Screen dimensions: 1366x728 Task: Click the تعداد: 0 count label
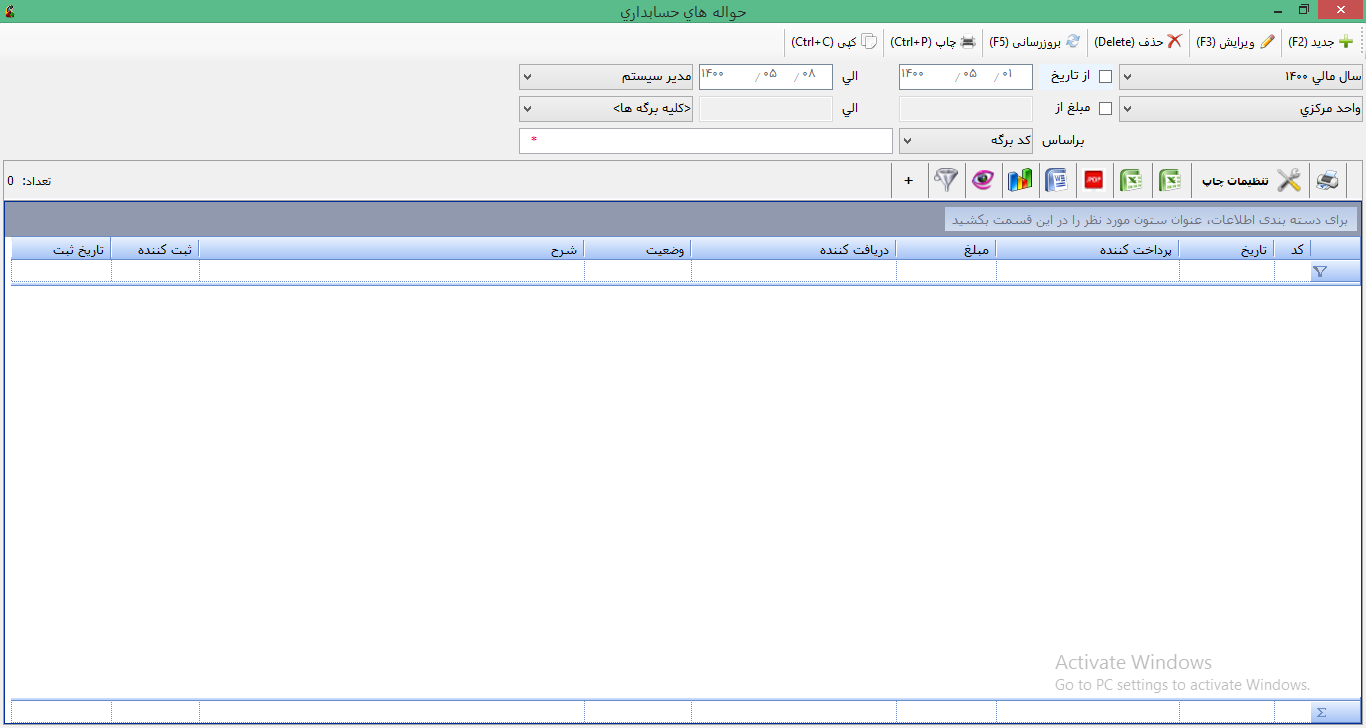coord(29,181)
